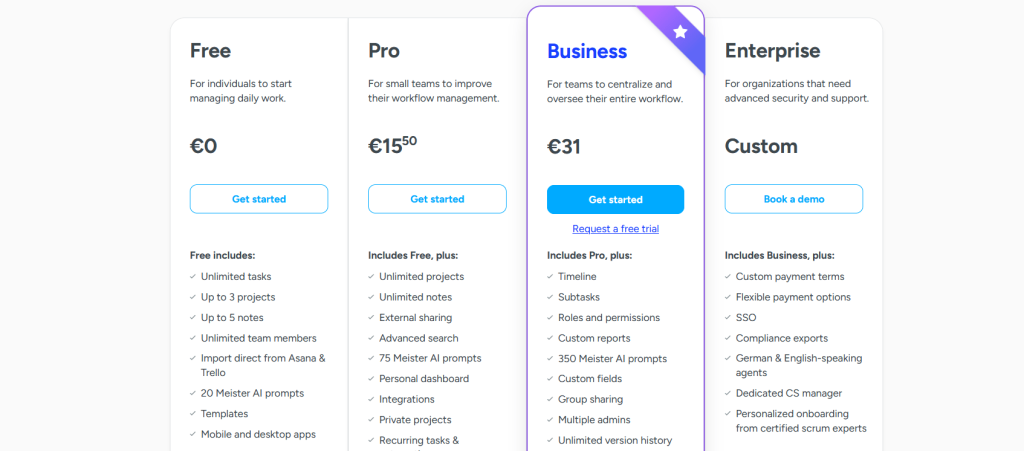Image resolution: width=1024 pixels, height=451 pixels.
Task: Click the checkmark beside Unlimited tasks
Action: [x=192, y=277]
